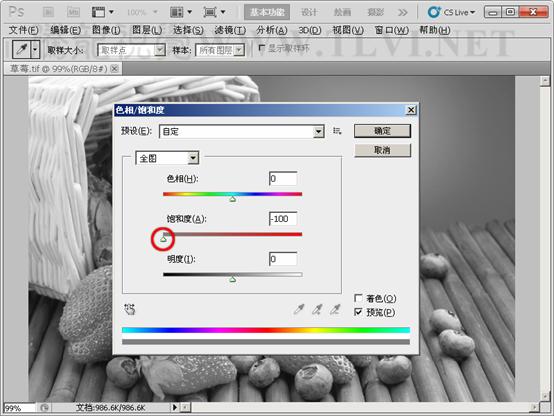Open the 帮助(H) menu
The height and width of the screenshot is (416, 554).
[435, 30]
